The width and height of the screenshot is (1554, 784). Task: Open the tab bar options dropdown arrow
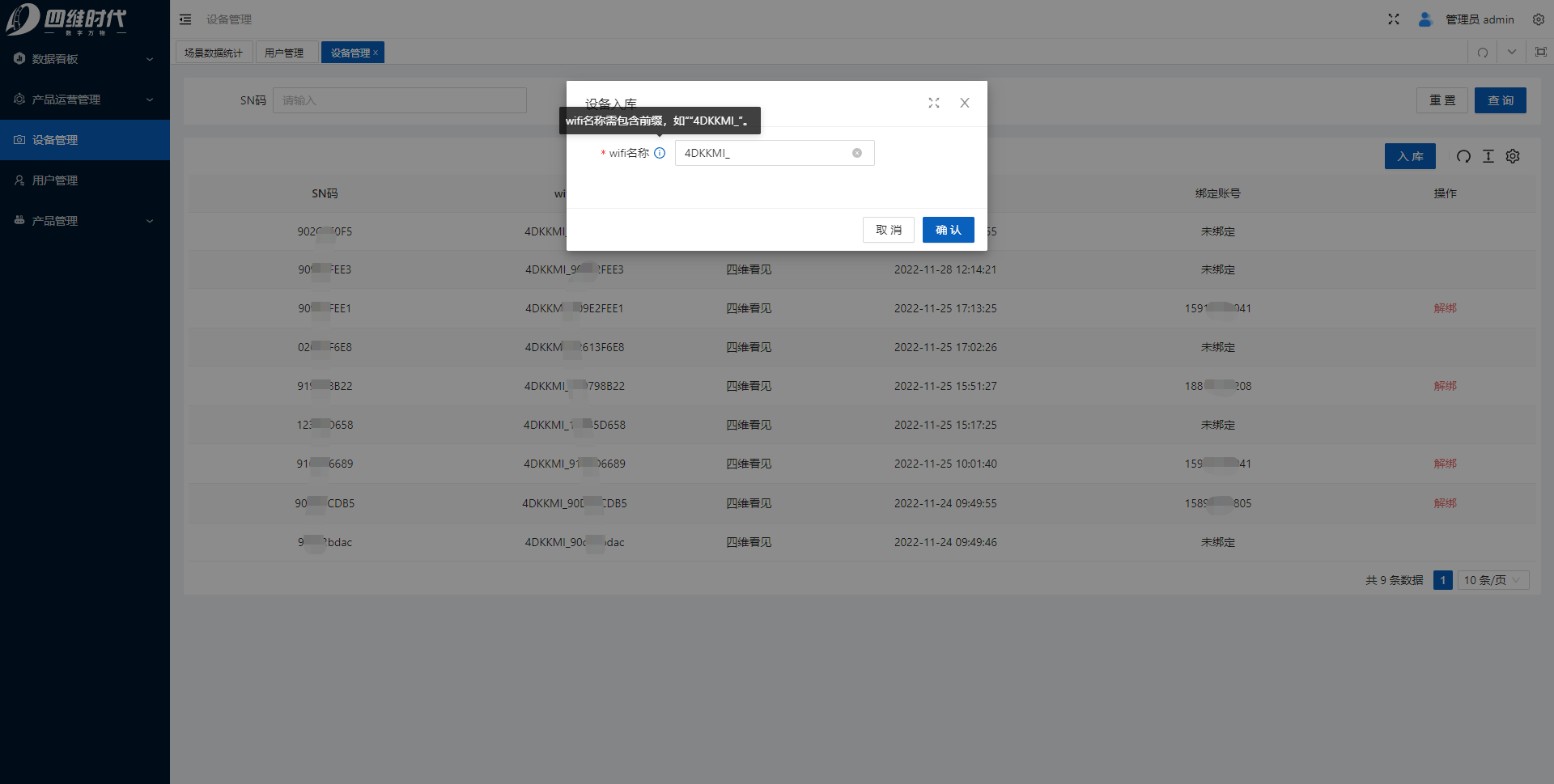click(x=1511, y=53)
